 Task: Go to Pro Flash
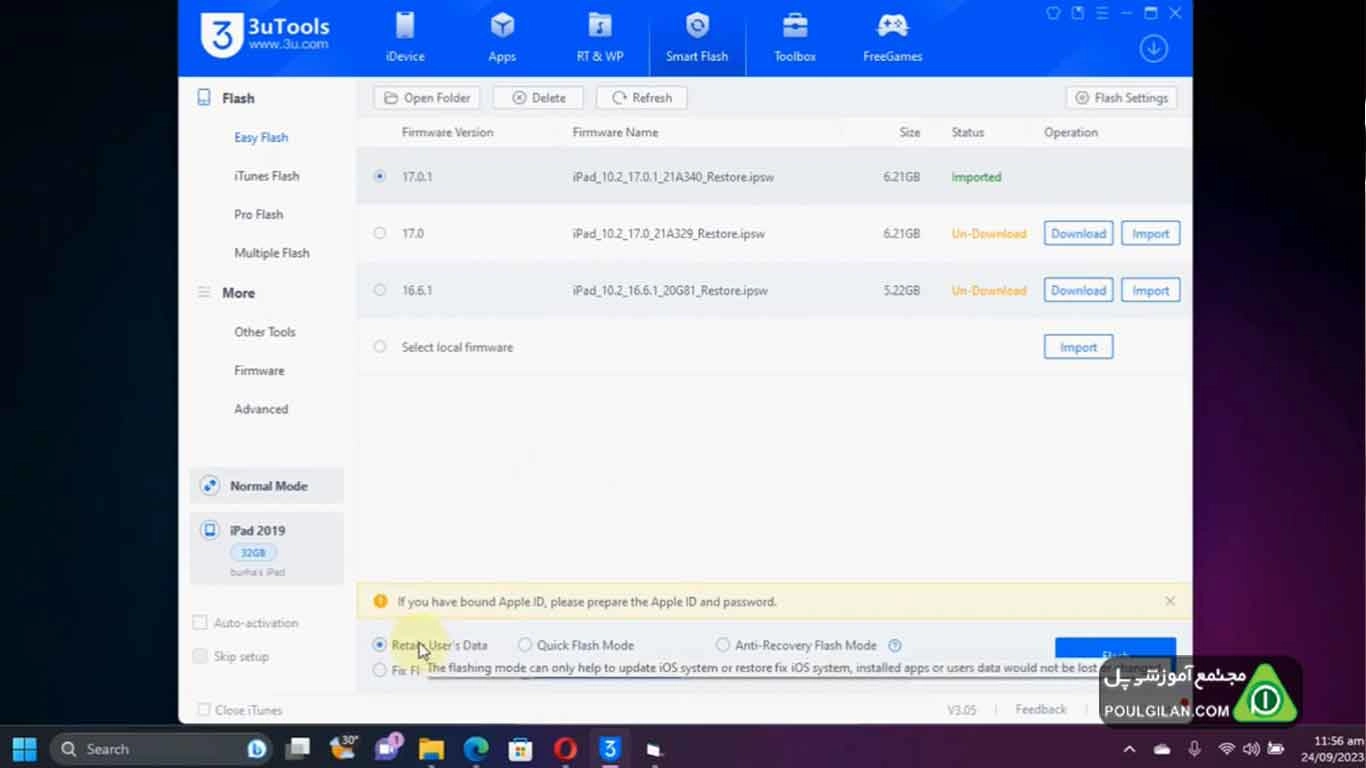click(x=258, y=214)
